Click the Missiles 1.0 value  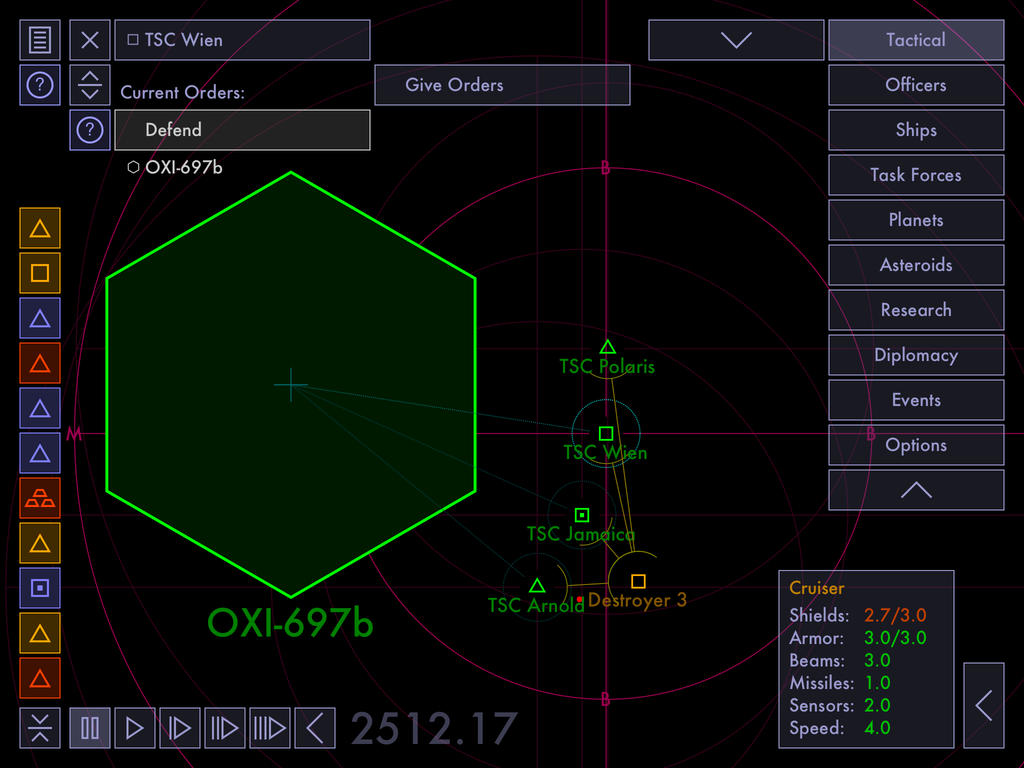[x=877, y=683]
